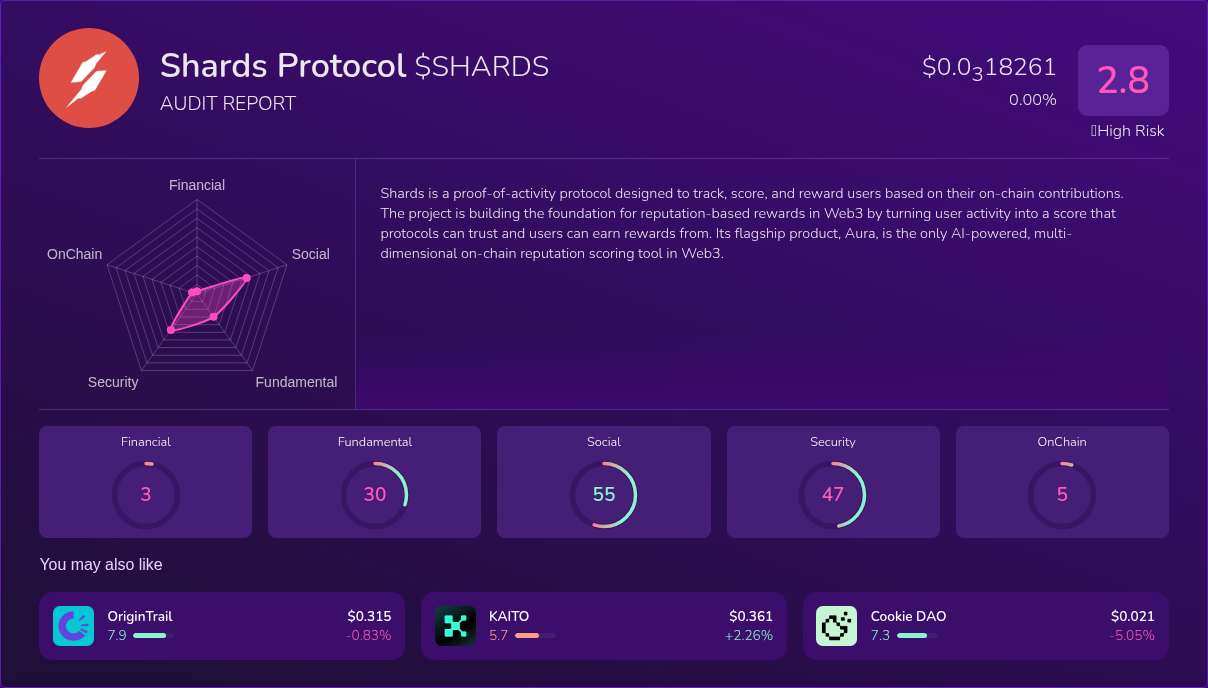Image resolution: width=1208 pixels, height=688 pixels.
Task: Select the Fundamental gauge showing 30
Action: coord(375,493)
